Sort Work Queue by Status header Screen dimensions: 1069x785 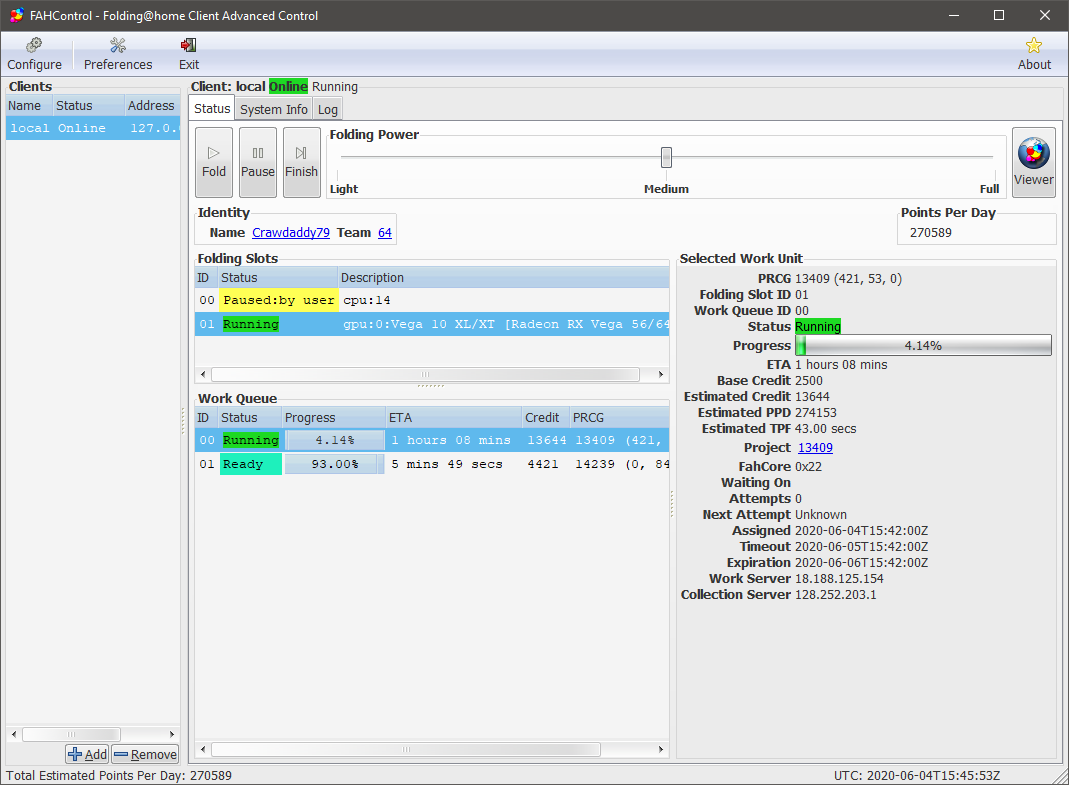[250, 417]
